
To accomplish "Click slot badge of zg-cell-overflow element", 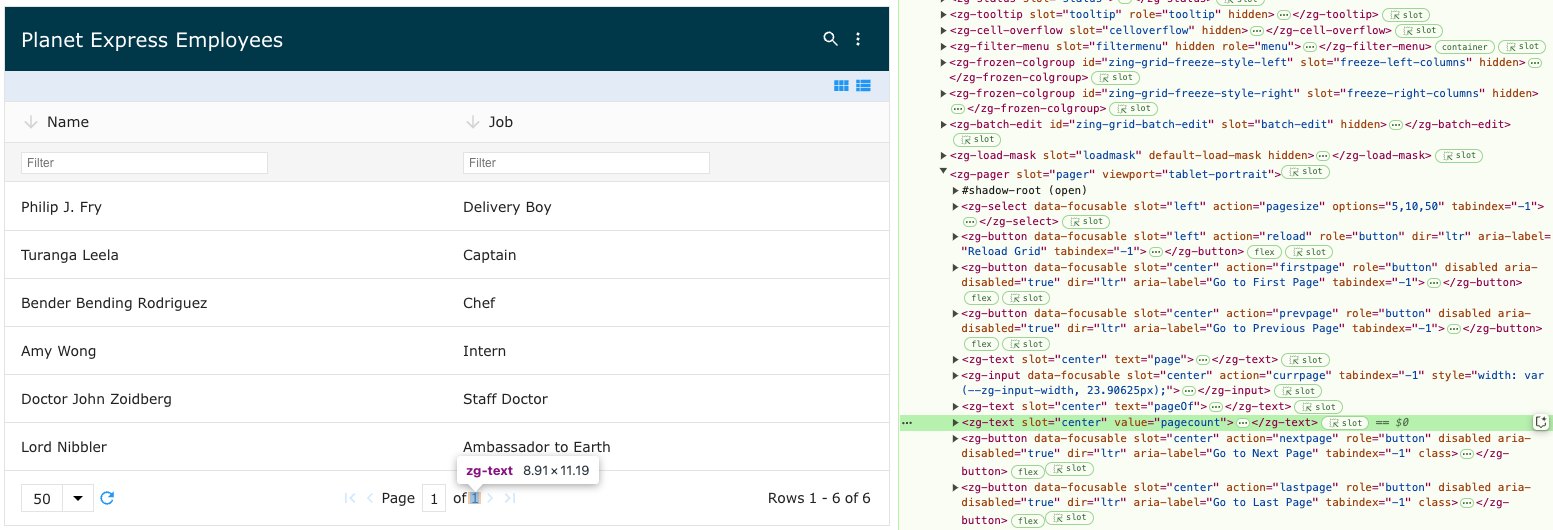I will point(1420,31).
